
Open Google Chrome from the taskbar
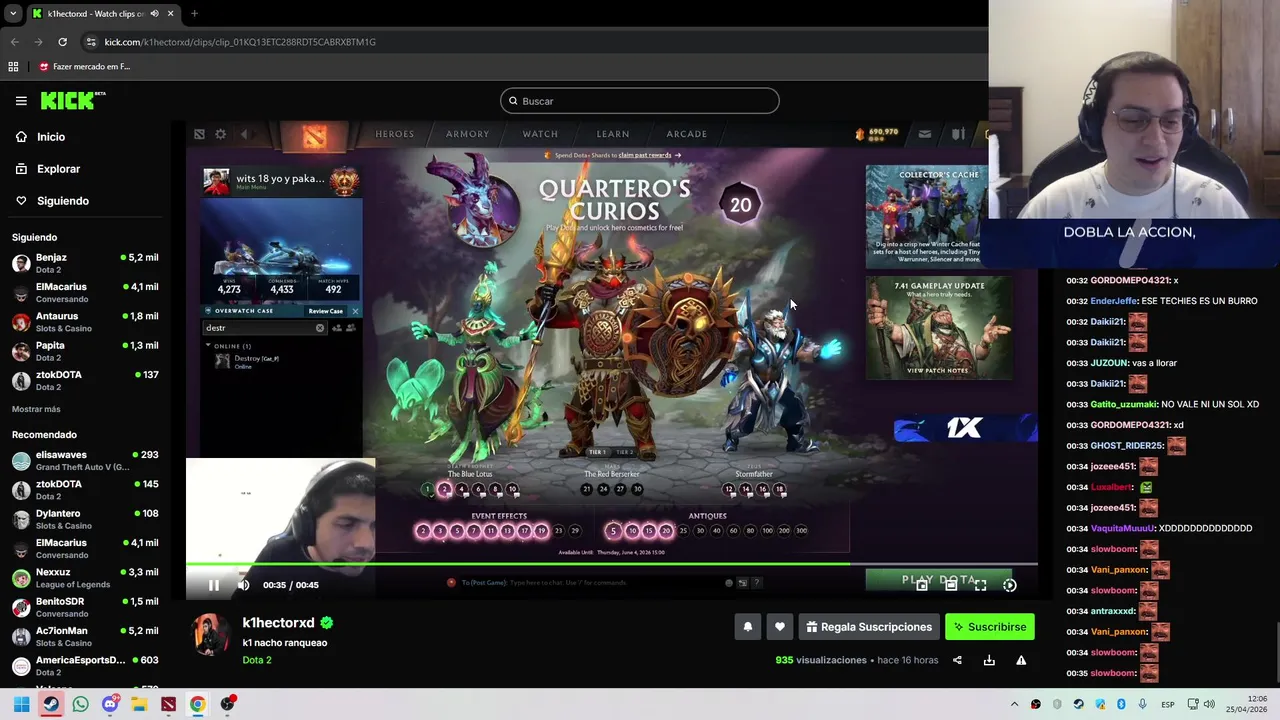[x=198, y=704]
